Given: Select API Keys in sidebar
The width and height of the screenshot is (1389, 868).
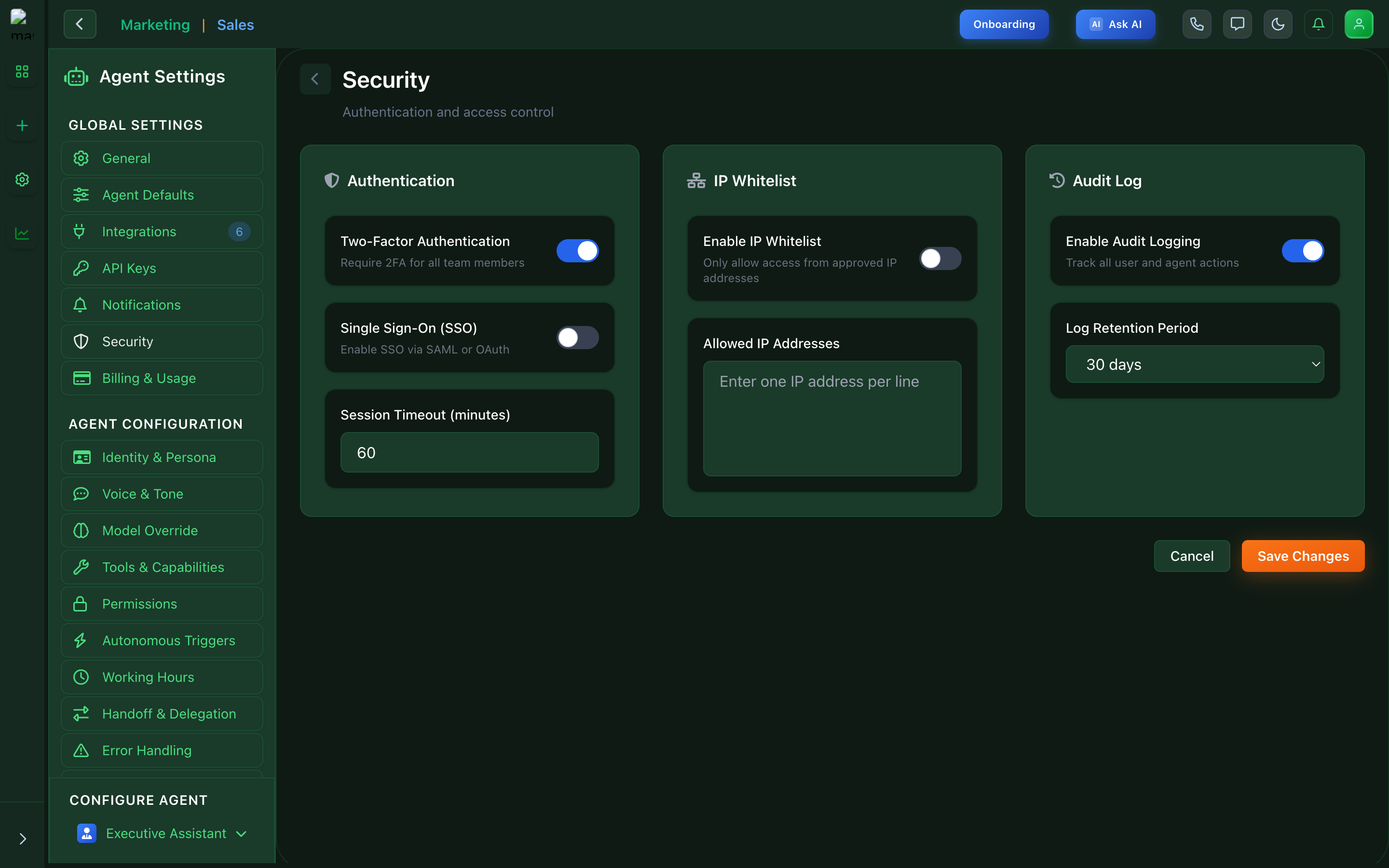Looking at the screenshot, I should 162,268.
